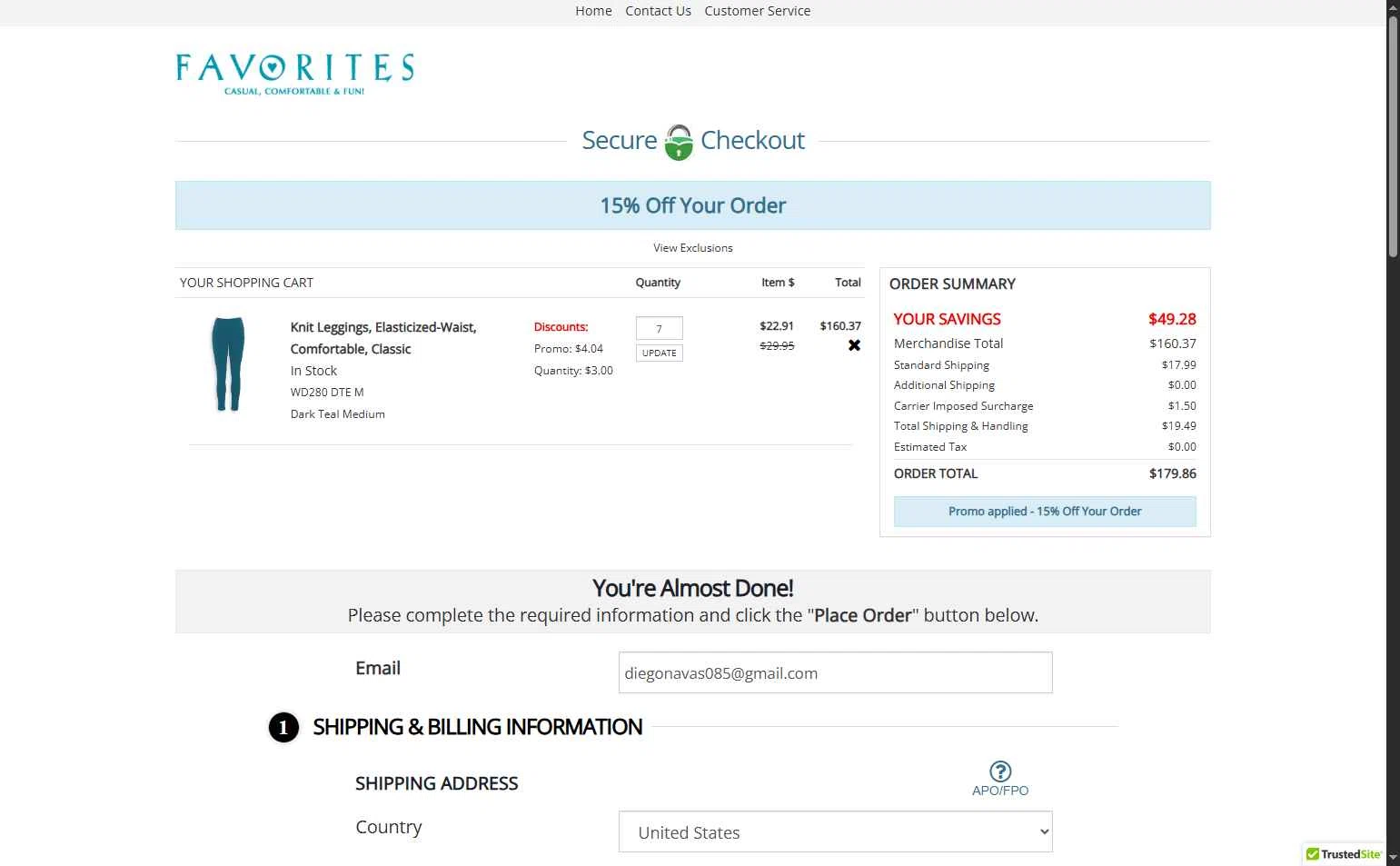Image resolution: width=1400 pixels, height=866 pixels.
Task: Click the WD280 DTE M item code
Action: [327, 393]
